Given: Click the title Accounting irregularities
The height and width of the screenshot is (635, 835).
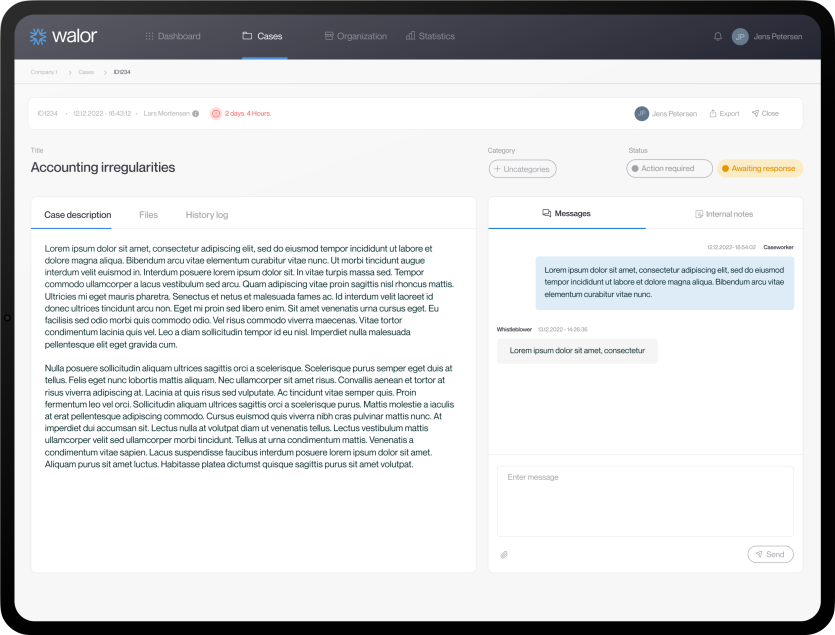Looking at the screenshot, I should coord(103,167).
